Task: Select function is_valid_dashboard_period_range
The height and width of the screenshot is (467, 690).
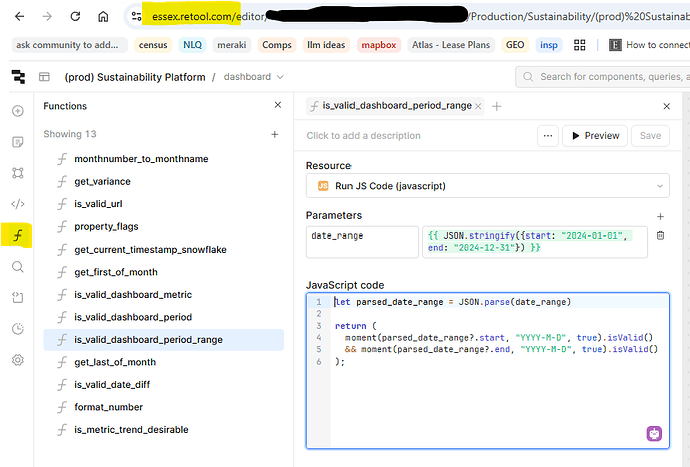Action: pyautogui.click(x=163, y=340)
